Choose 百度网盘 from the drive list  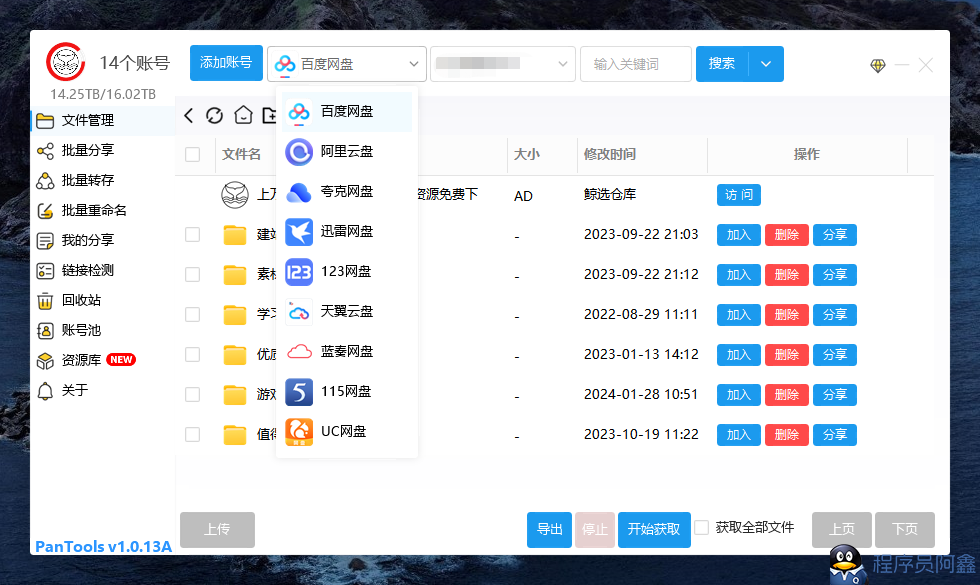pos(347,112)
